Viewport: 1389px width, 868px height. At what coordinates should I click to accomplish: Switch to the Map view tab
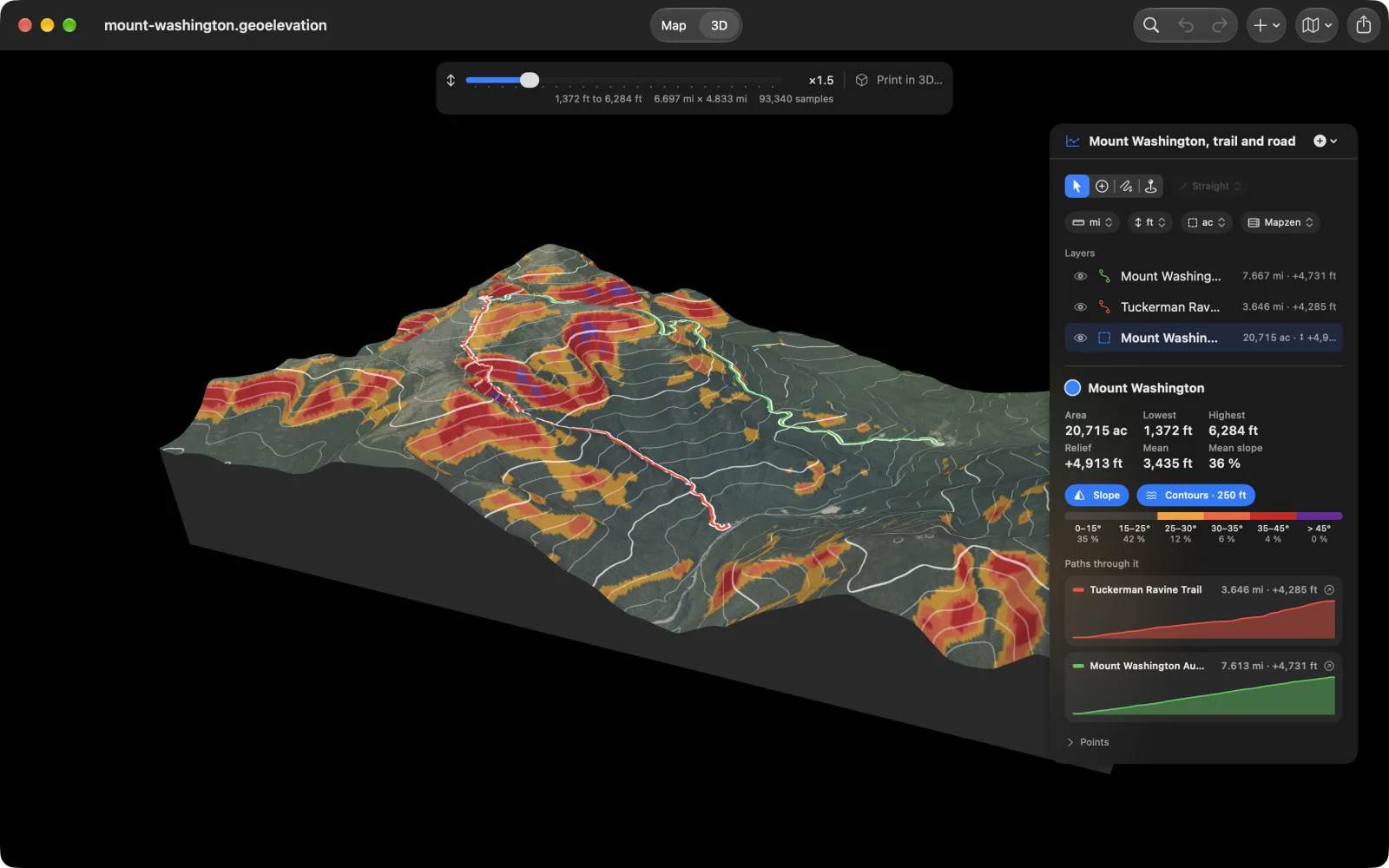tap(674, 25)
